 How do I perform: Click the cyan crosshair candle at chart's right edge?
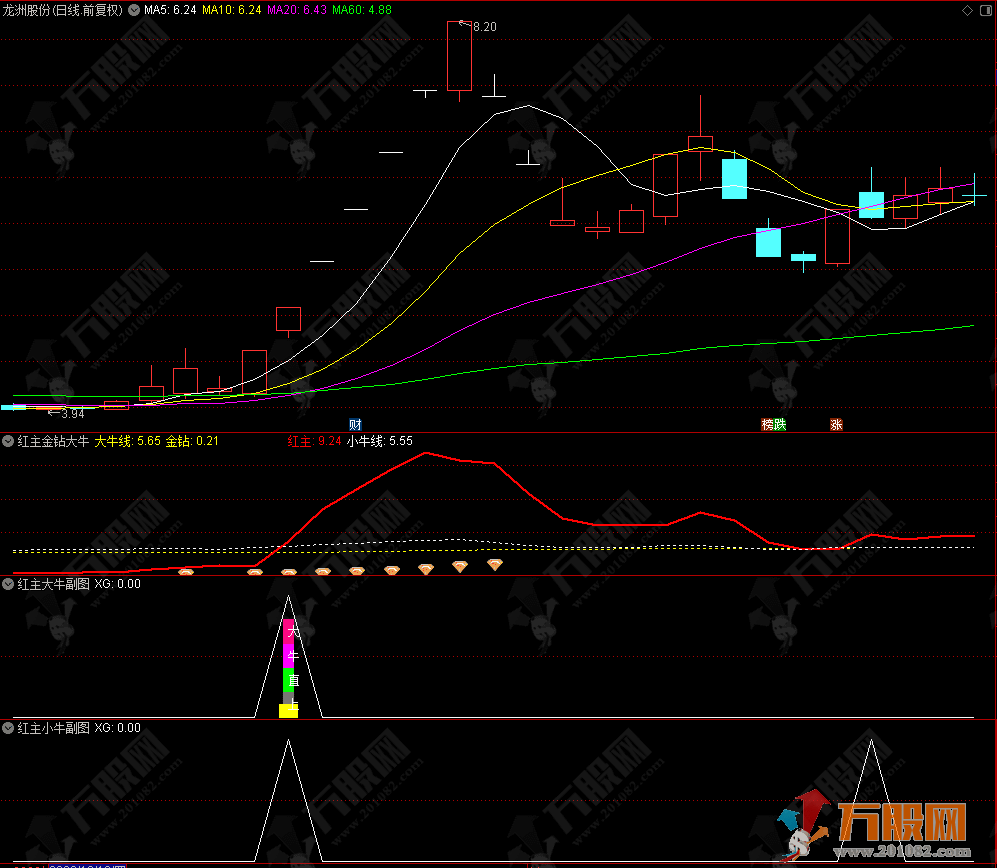tap(974, 195)
